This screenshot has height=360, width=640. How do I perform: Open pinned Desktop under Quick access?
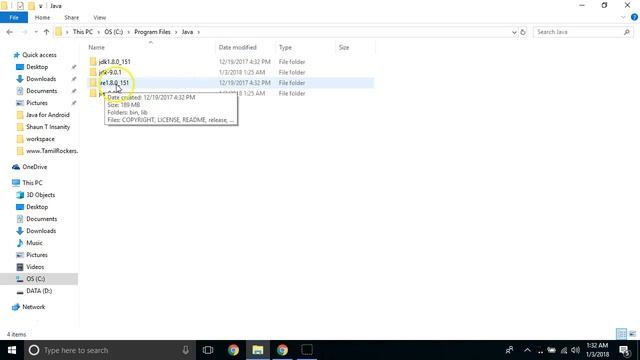click(x=37, y=67)
